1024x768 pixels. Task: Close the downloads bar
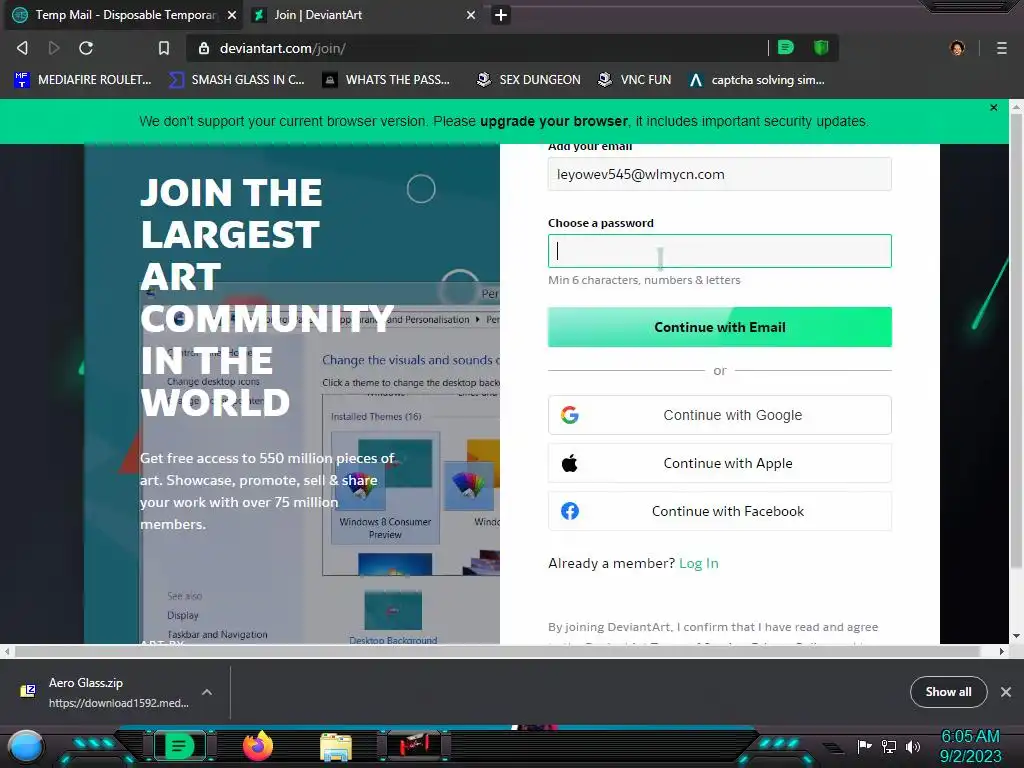1006,692
